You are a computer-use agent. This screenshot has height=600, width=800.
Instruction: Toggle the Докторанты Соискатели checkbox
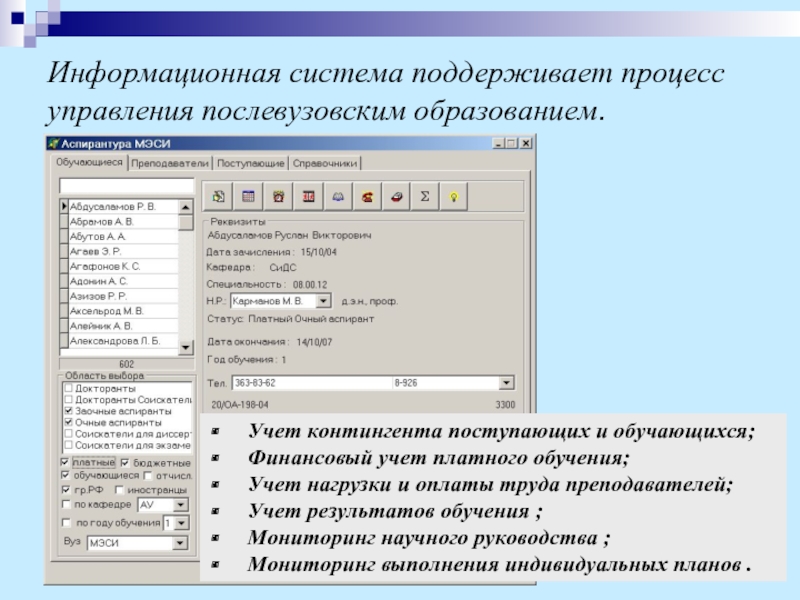click(x=69, y=399)
